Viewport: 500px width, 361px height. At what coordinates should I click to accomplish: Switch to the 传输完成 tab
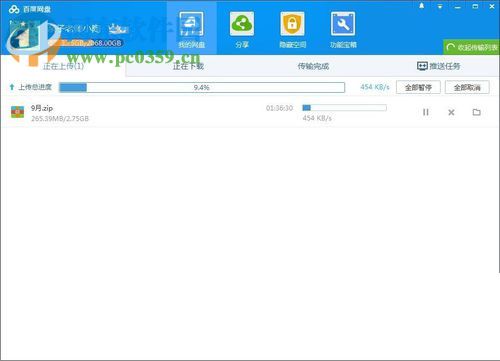pos(313,66)
